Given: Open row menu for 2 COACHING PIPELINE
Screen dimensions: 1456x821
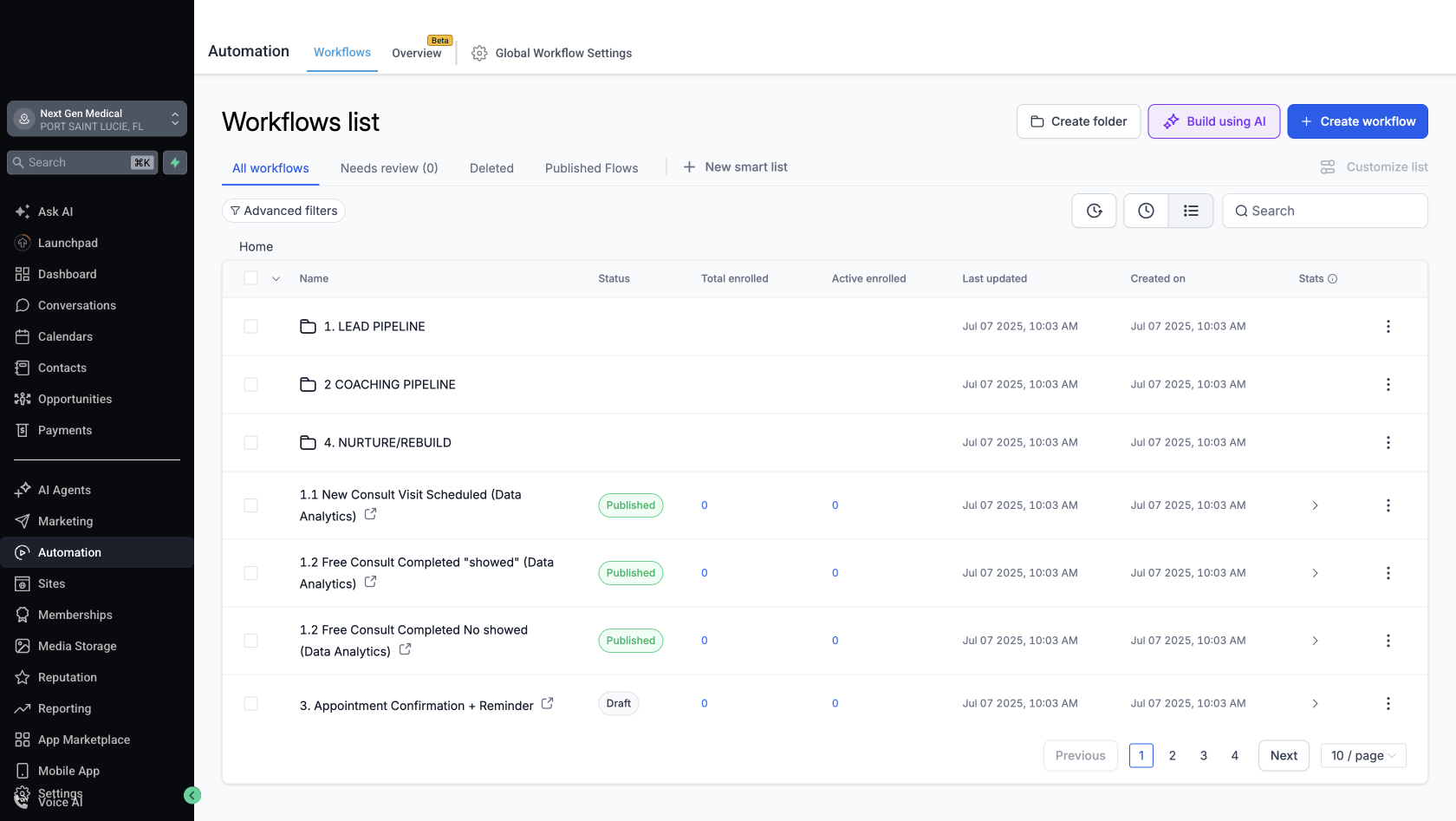Looking at the screenshot, I should click(1388, 384).
